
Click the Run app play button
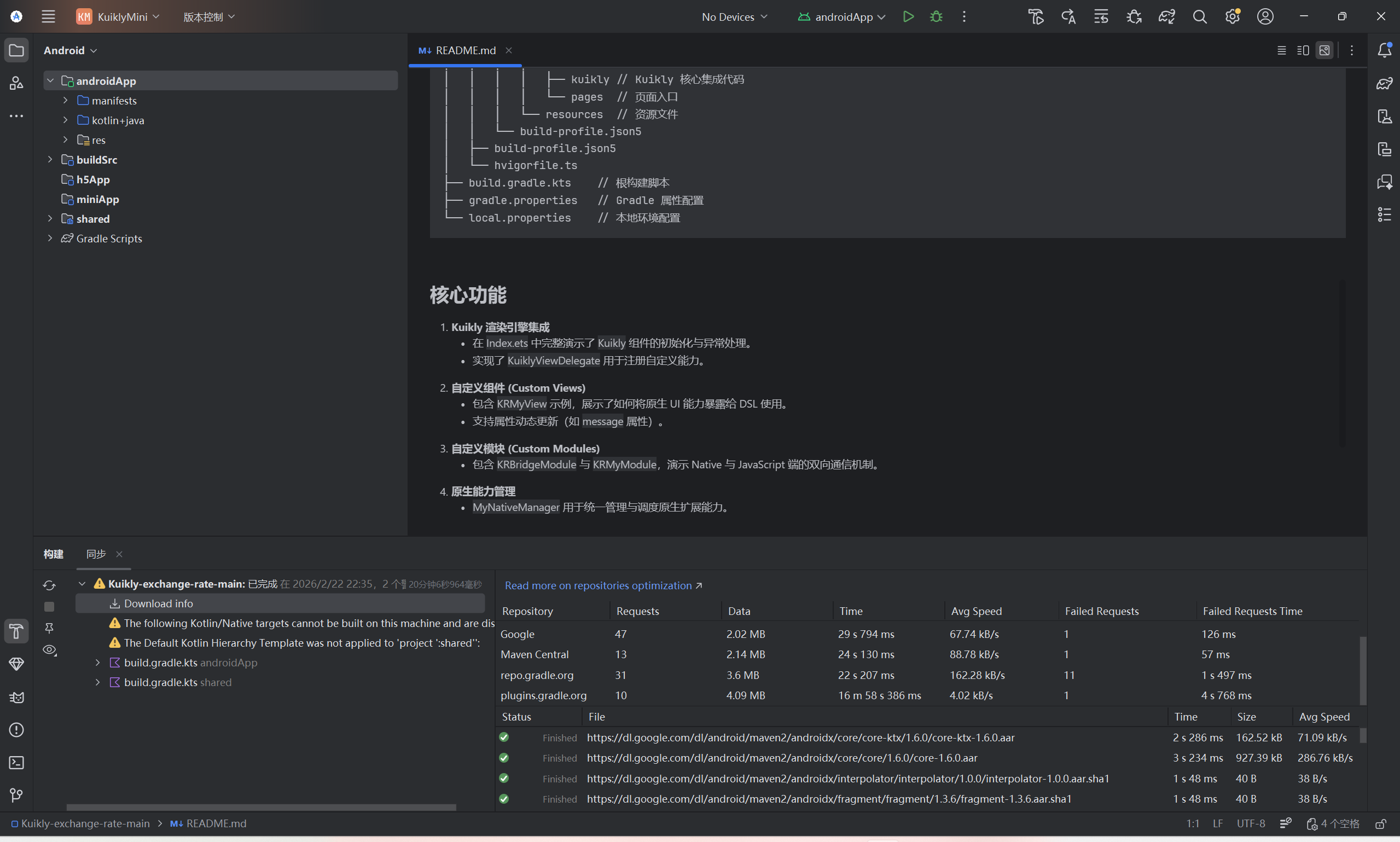[x=908, y=16]
